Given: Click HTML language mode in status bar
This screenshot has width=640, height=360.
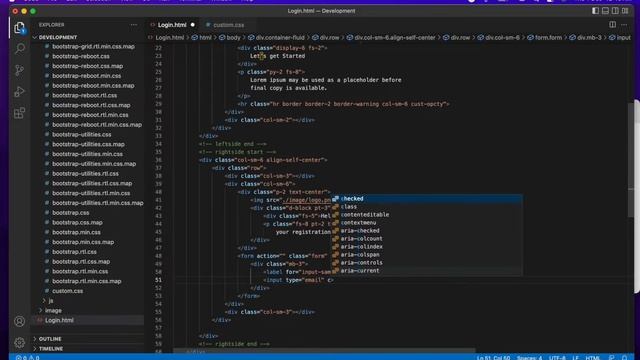Looking at the screenshot, I should (593, 358).
